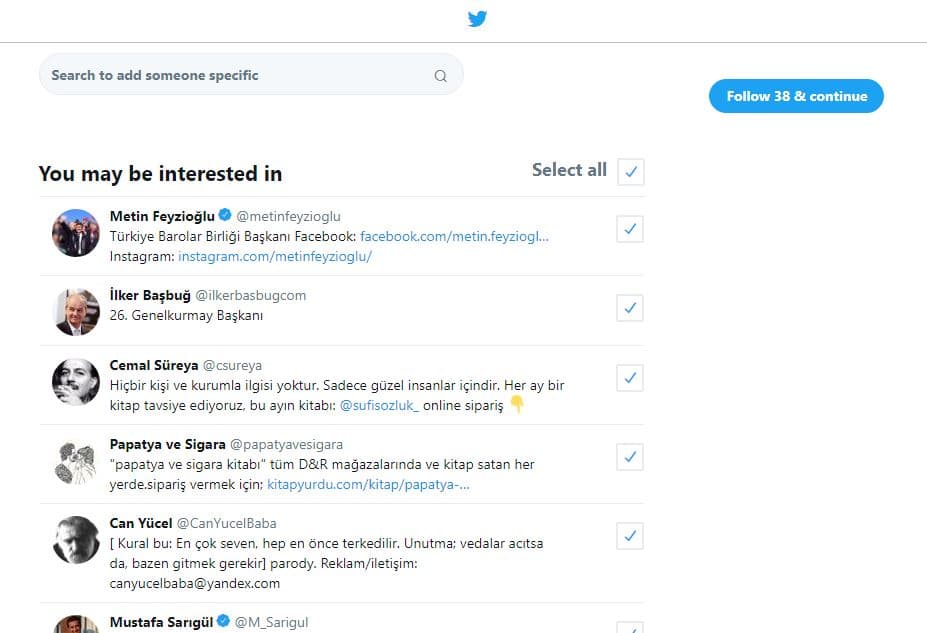This screenshot has height=633, width=927.
Task: Open the instagram.com/metinfeyzioglu/ link
Action: point(275,257)
